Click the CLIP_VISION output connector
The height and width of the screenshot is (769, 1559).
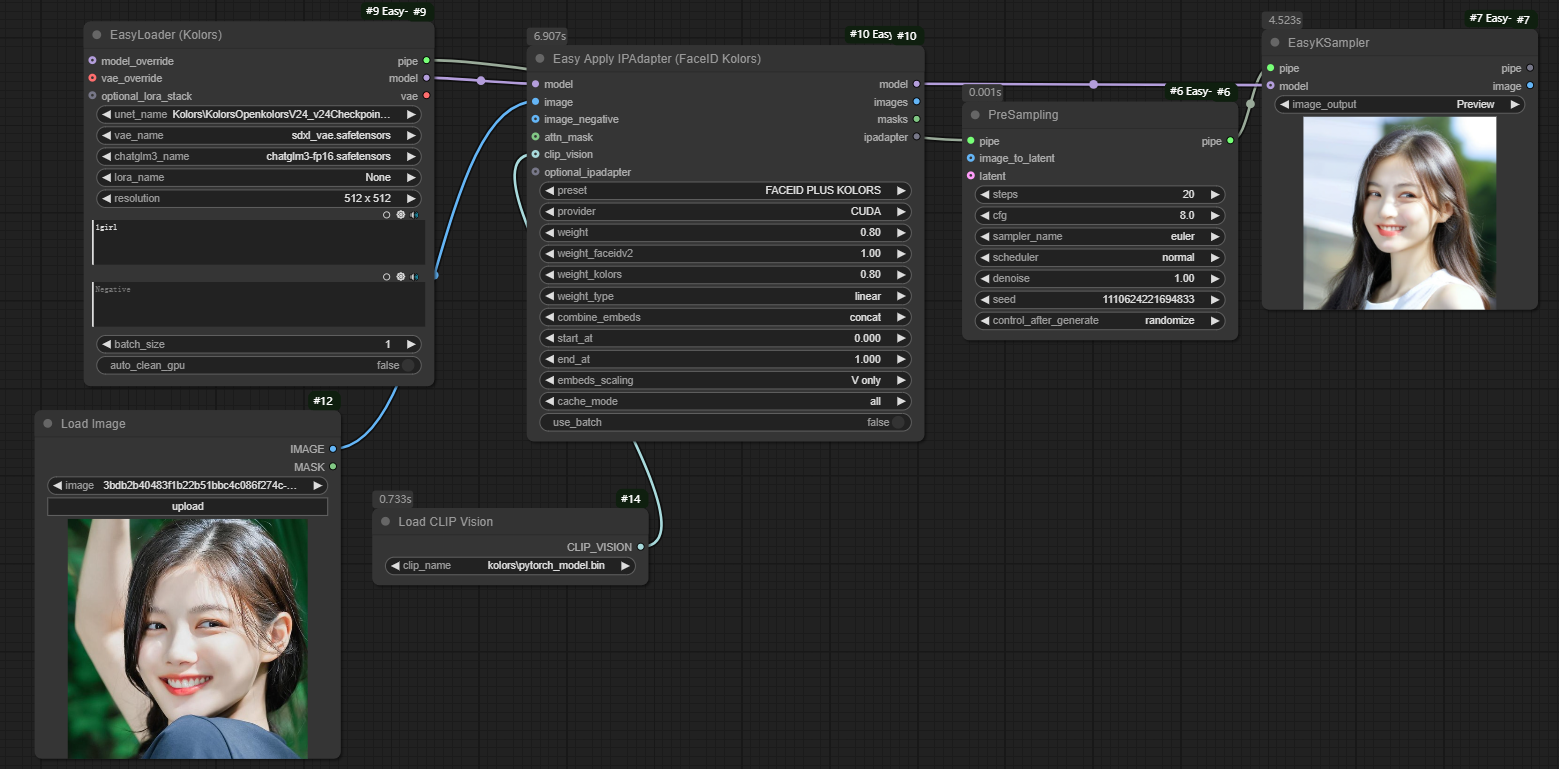(641, 547)
